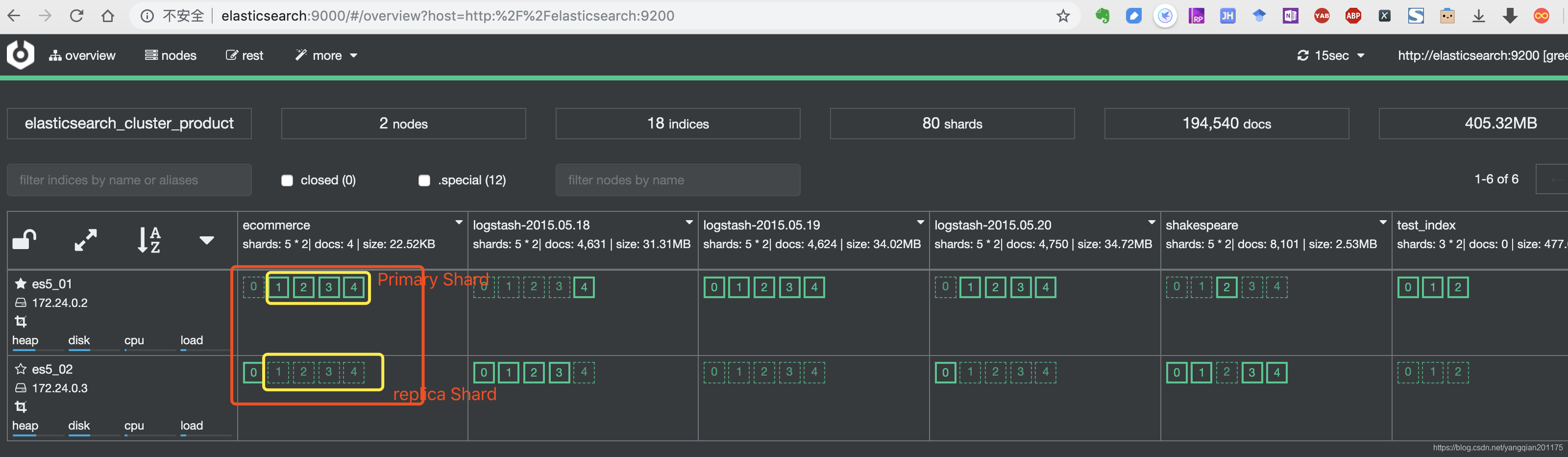Click the site info icon in address bar
1568x457 pixels.
(x=147, y=16)
